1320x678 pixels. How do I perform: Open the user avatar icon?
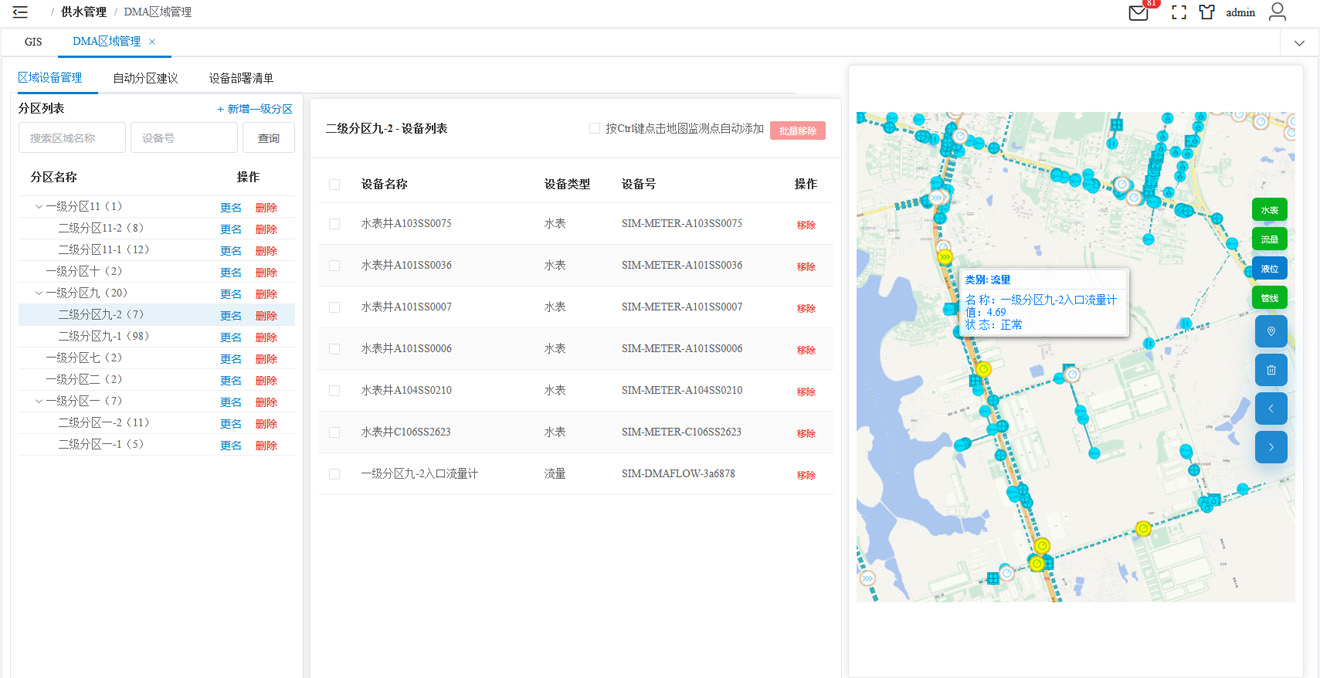tap(1277, 12)
